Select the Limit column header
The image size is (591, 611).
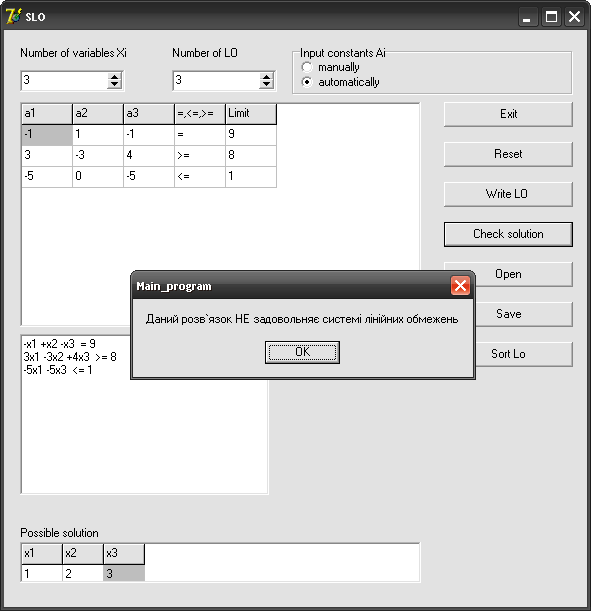(x=251, y=114)
